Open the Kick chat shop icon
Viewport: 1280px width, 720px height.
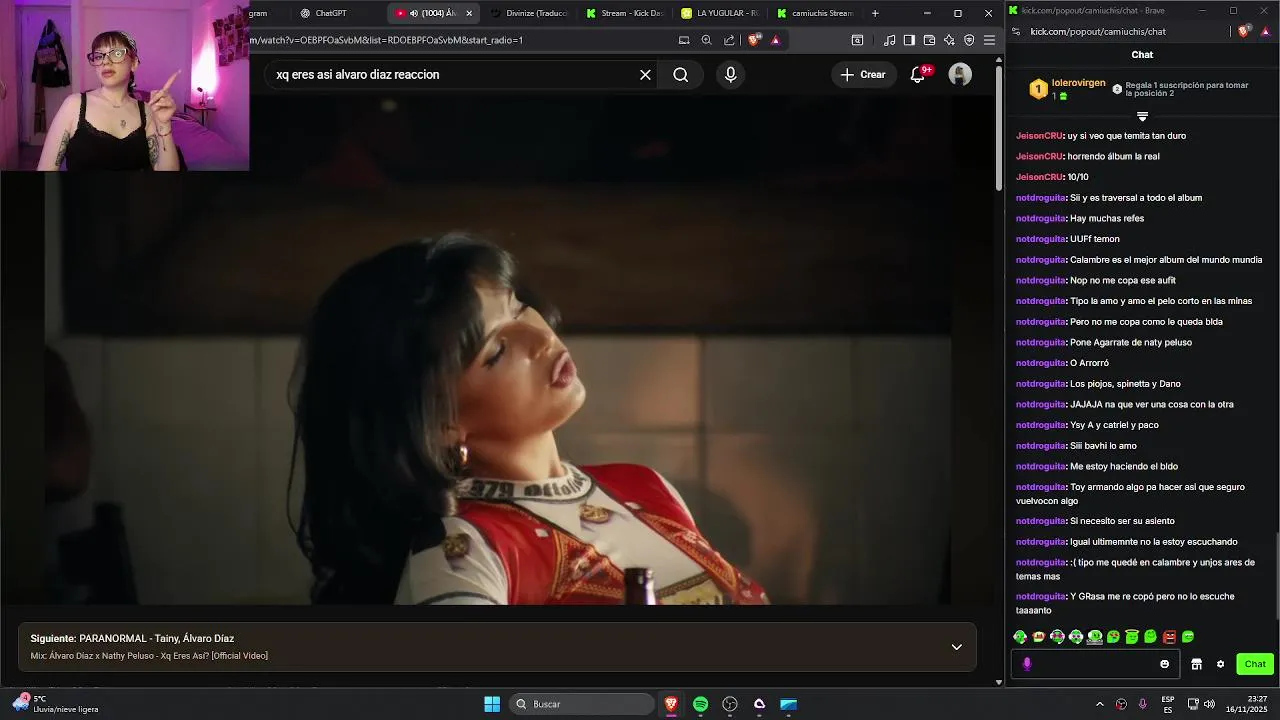1196,664
